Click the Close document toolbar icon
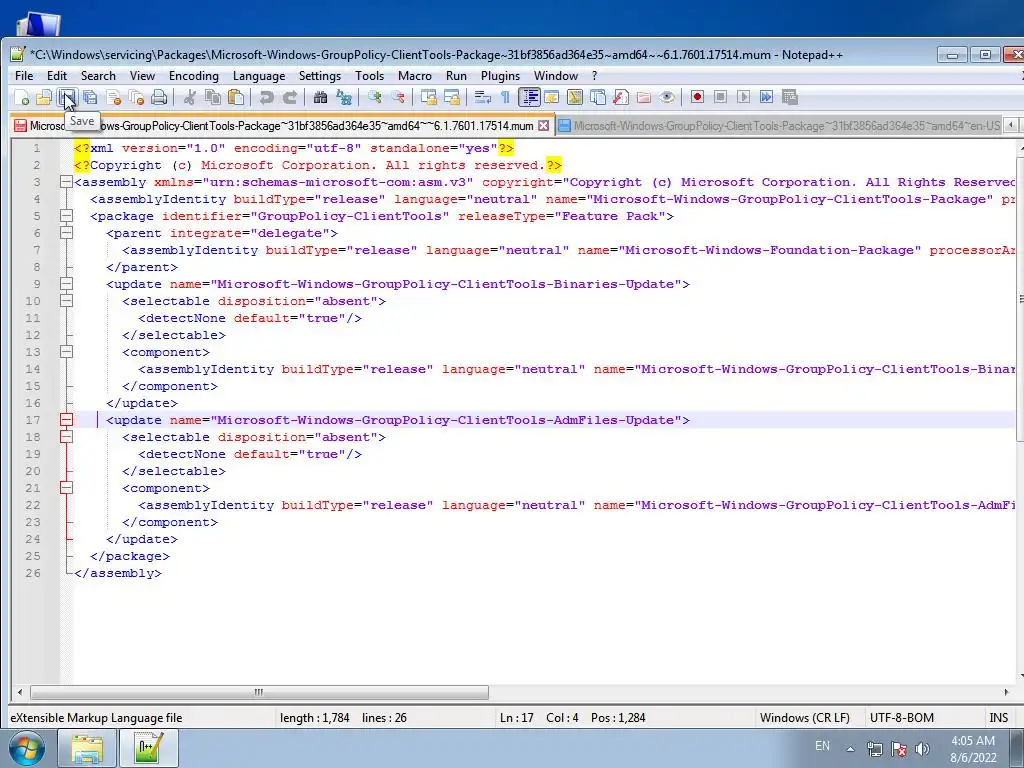 pyautogui.click(x=114, y=97)
